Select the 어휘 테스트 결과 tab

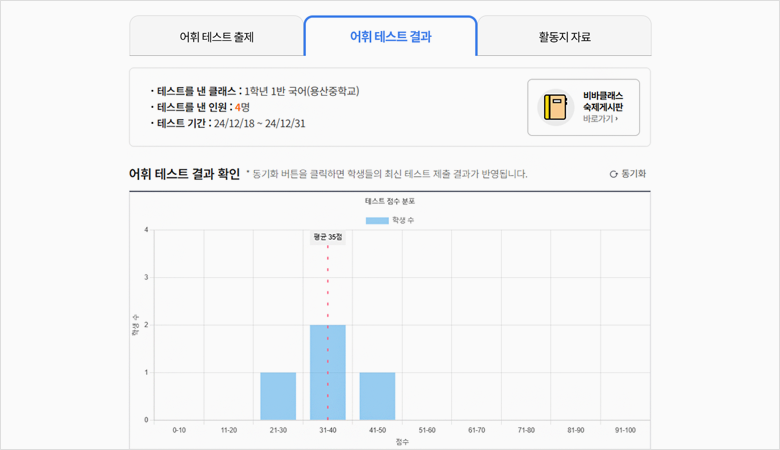[390, 36]
